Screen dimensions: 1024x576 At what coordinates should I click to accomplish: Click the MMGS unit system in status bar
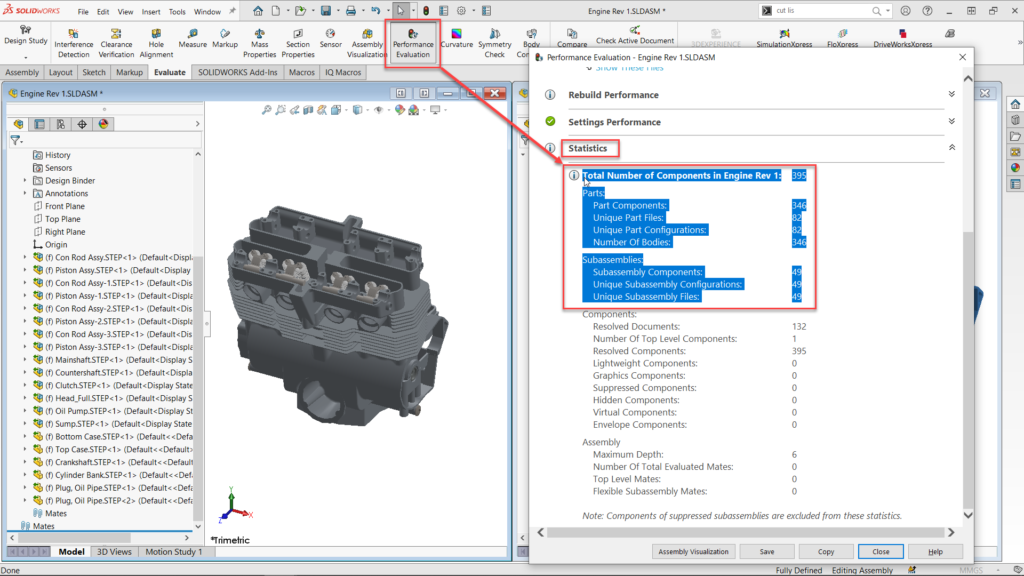tap(971, 570)
